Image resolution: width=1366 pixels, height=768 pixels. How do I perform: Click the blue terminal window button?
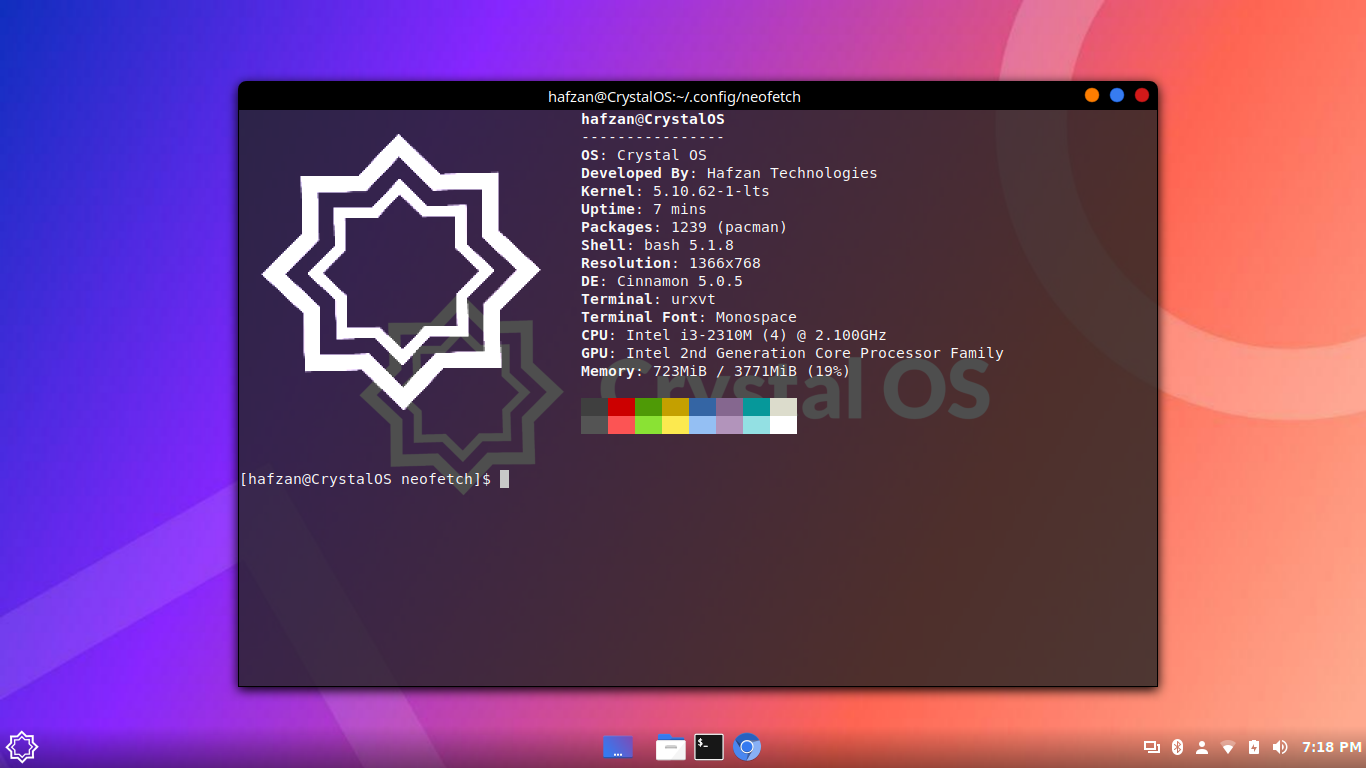pos(1117,96)
